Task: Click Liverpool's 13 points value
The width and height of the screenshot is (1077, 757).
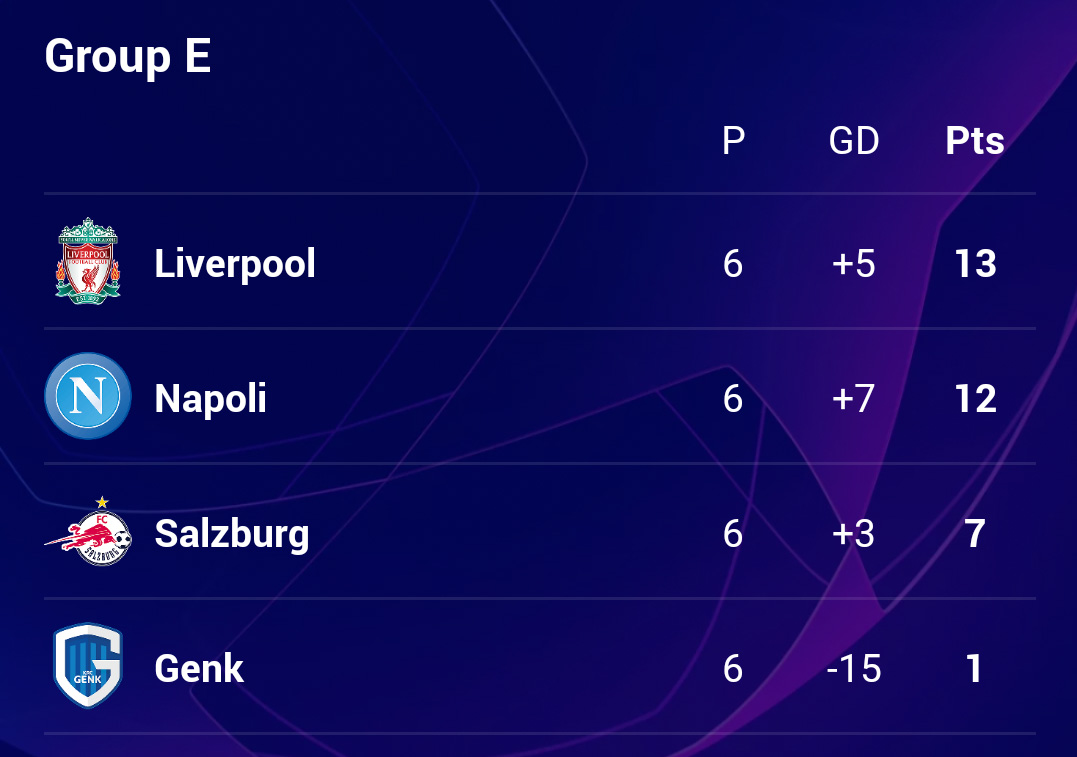Action: tap(975, 264)
